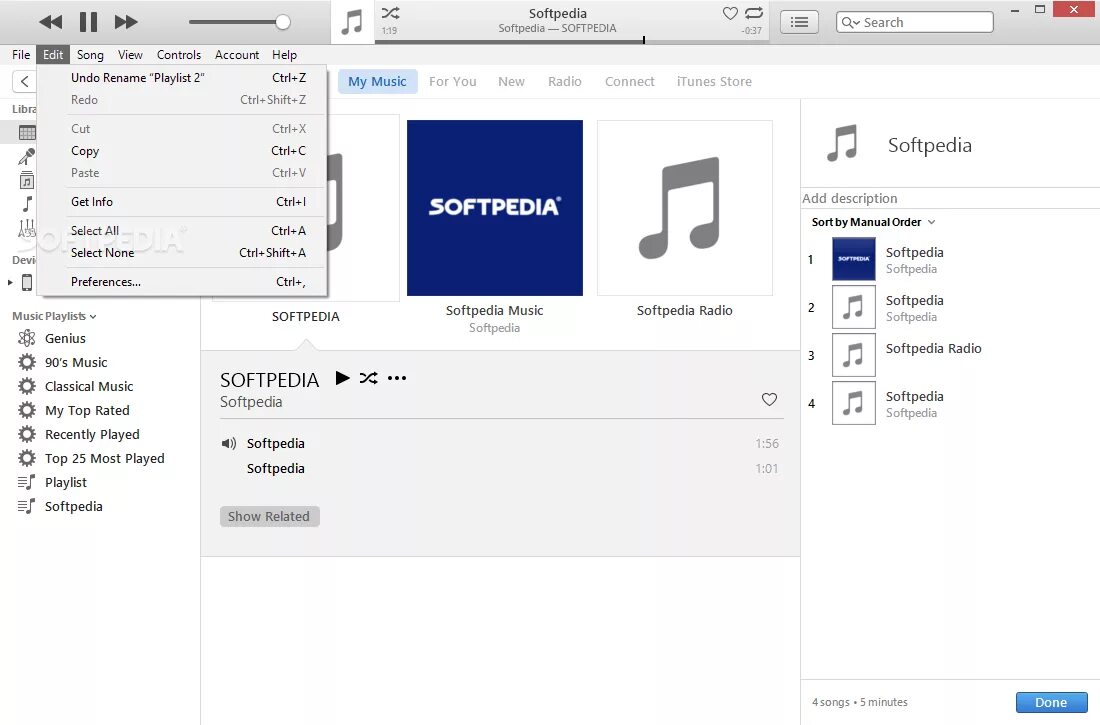The height and width of the screenshot is (725, 1100).
Task: Open the Playlist item in sidebar
Action: (65, 482)
